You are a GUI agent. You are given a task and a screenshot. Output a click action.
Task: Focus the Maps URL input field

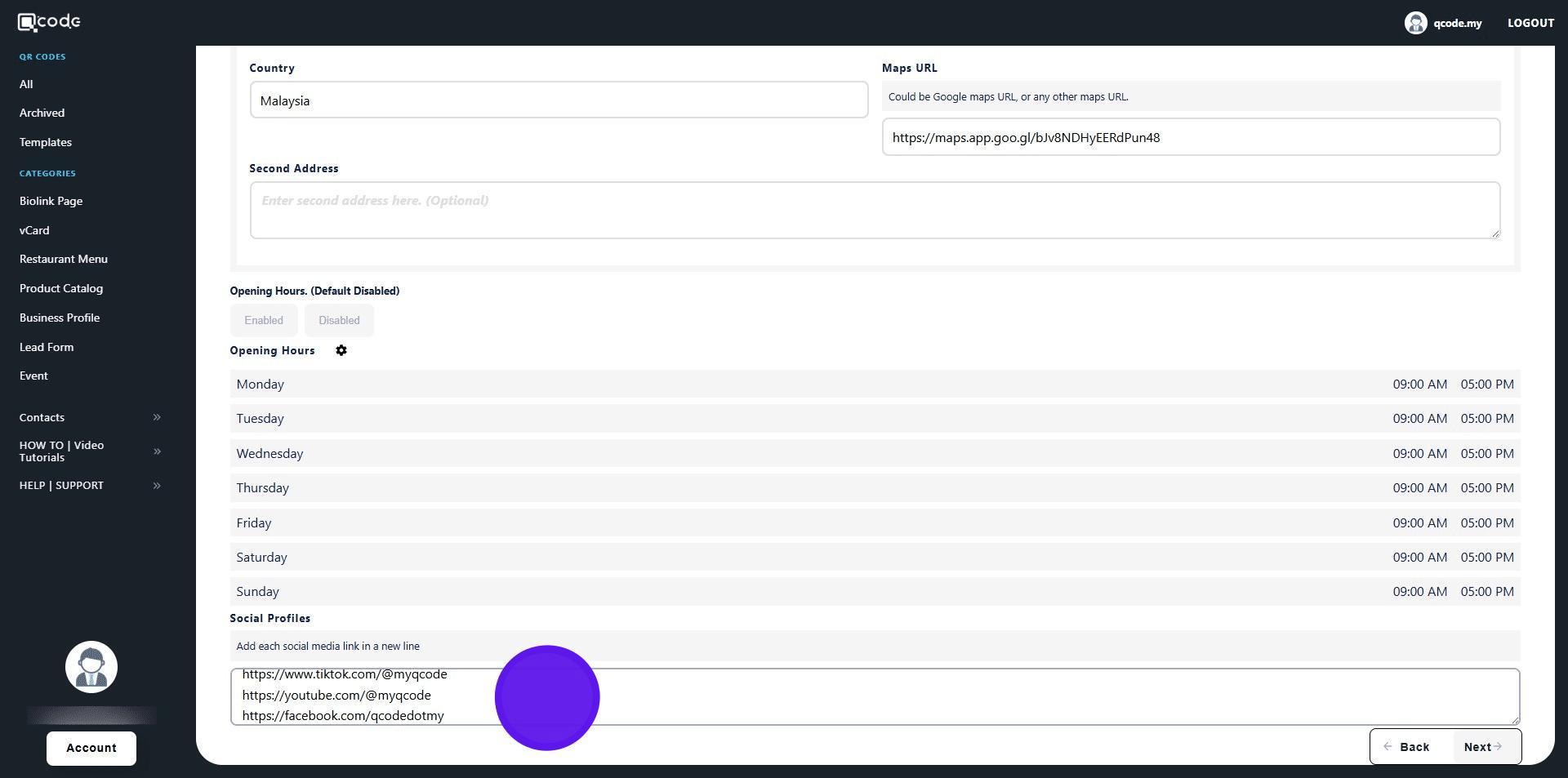[x=1191, y=136]
